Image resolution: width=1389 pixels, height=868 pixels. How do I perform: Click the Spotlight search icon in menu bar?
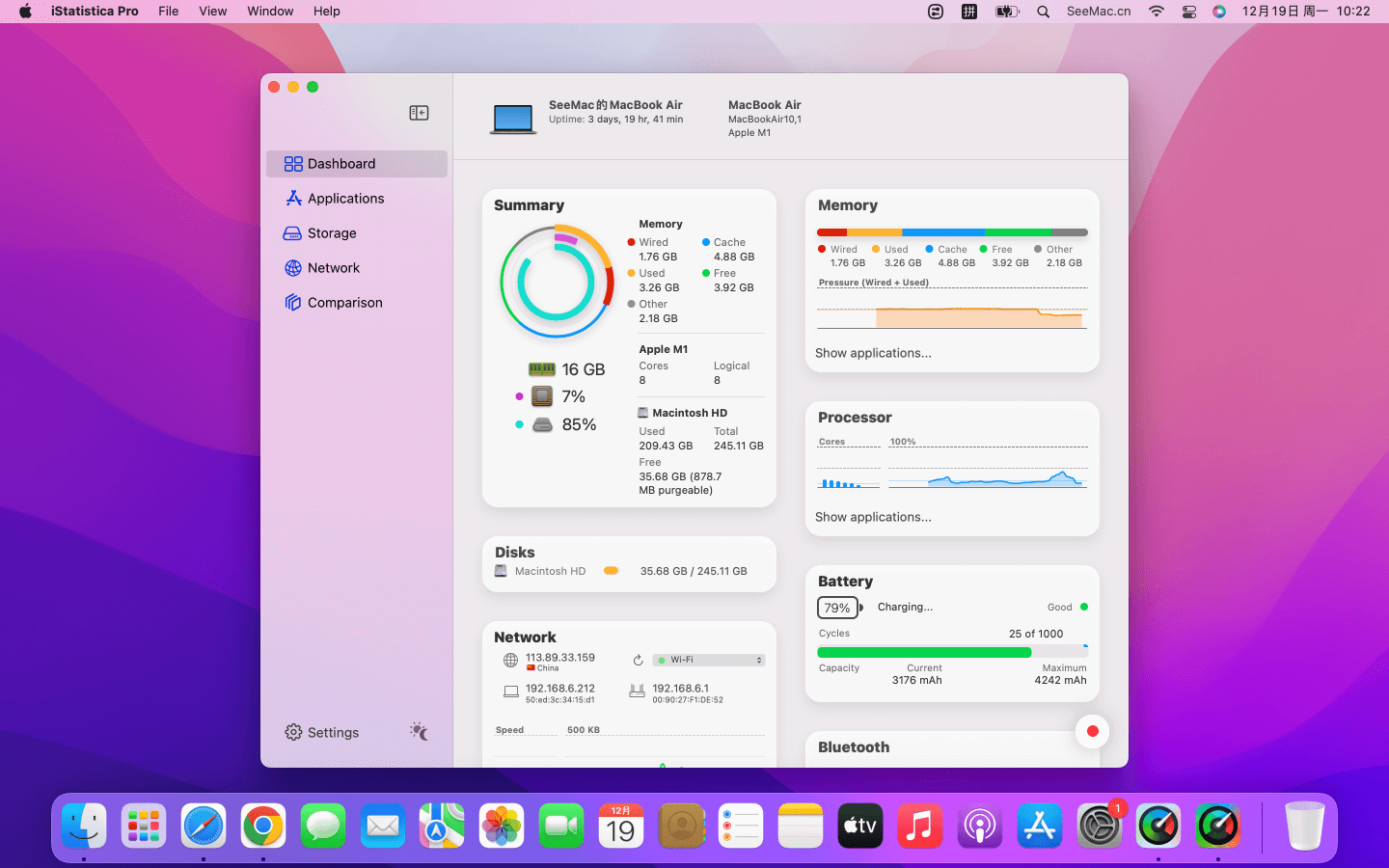(x=1044, y=12)
